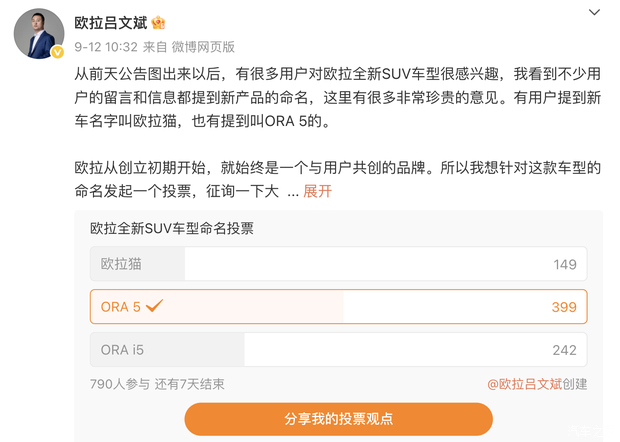Click the 399 vote count
This screenshot has width=620, height=442.
click(563, 307)
